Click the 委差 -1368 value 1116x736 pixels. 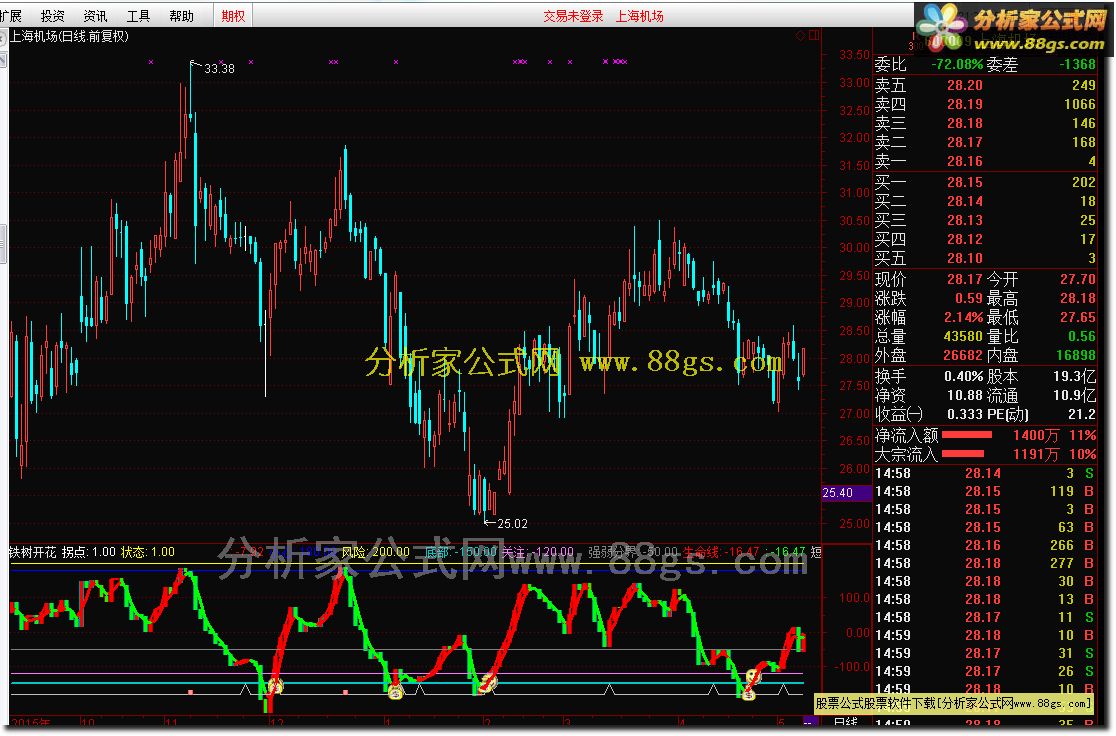1078,65
